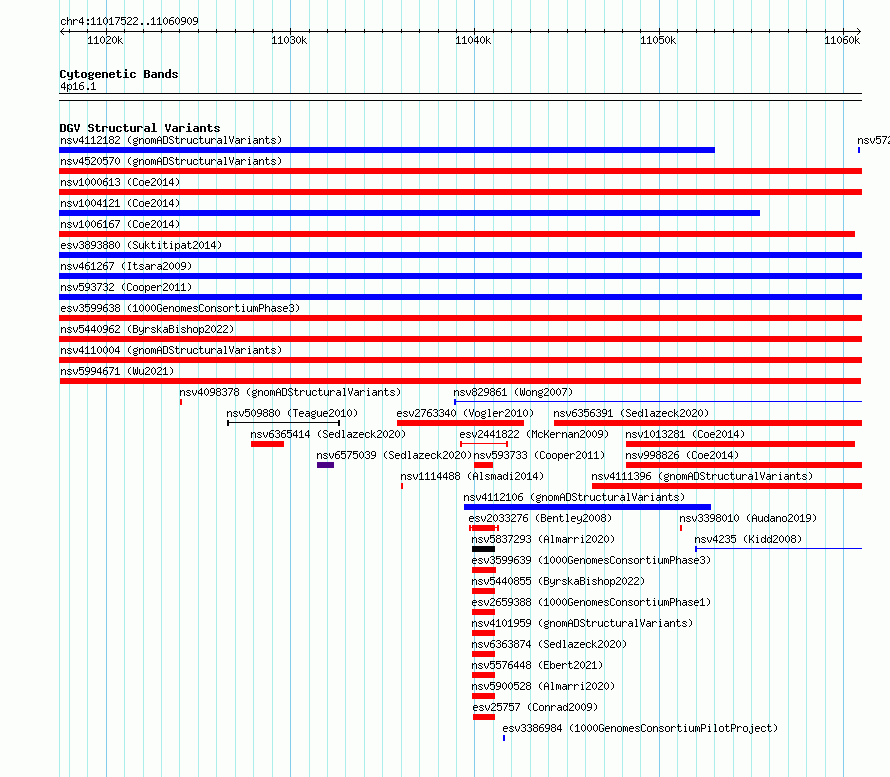Open the nsv1006167 (Coe2014) label
Viewport: 890px width, 777px height.
(120, 224)
